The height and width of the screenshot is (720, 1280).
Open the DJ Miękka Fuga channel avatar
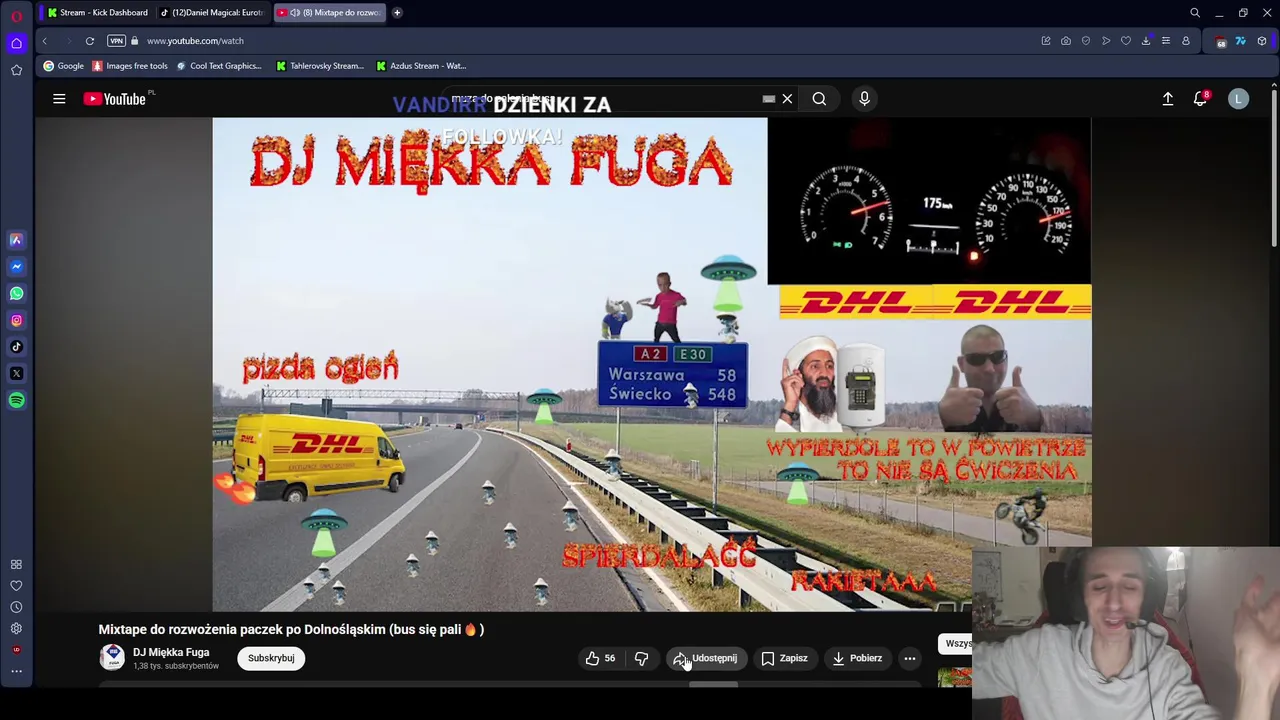(x=113, y=657)
